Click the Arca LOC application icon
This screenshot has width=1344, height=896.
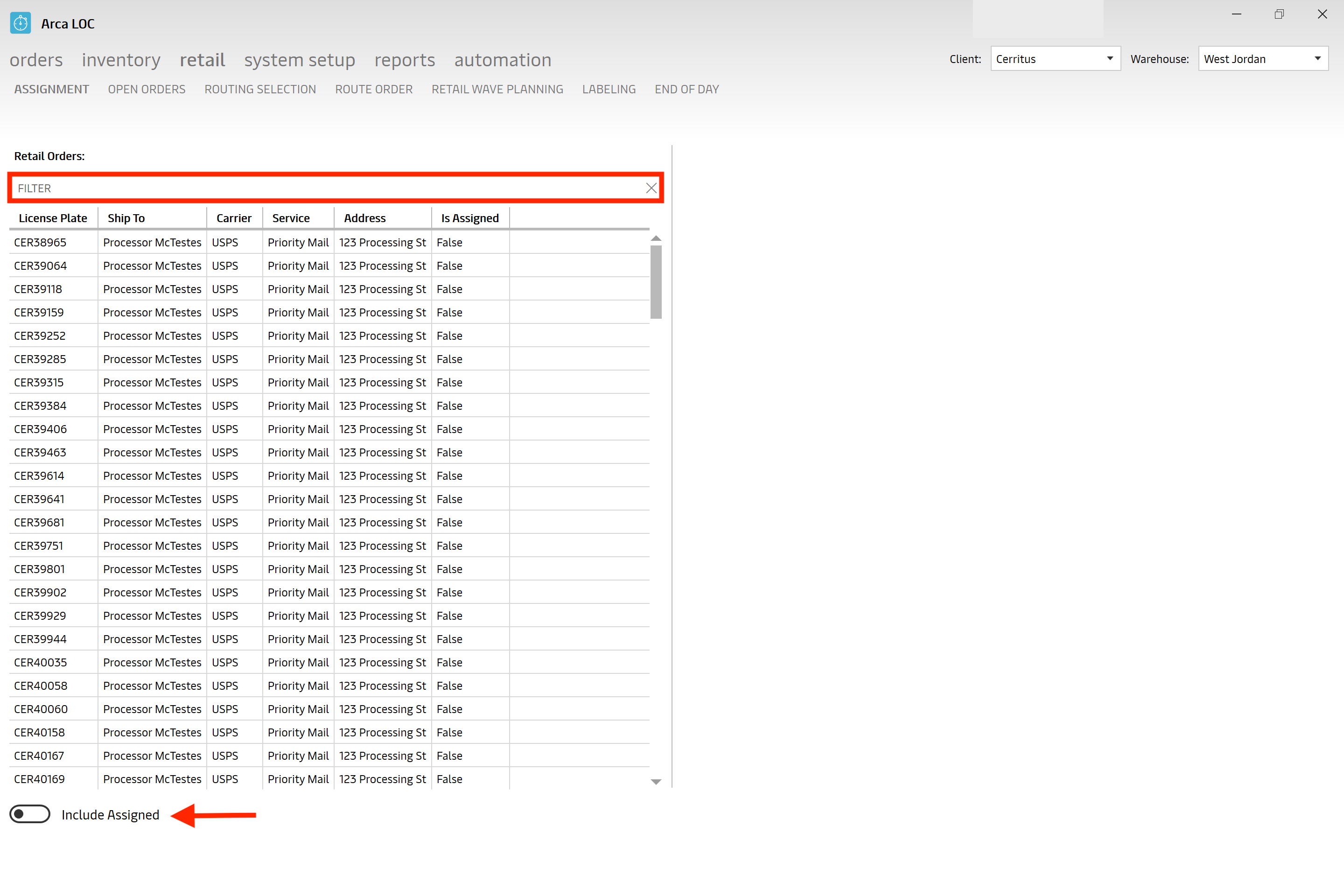(20, 18)
